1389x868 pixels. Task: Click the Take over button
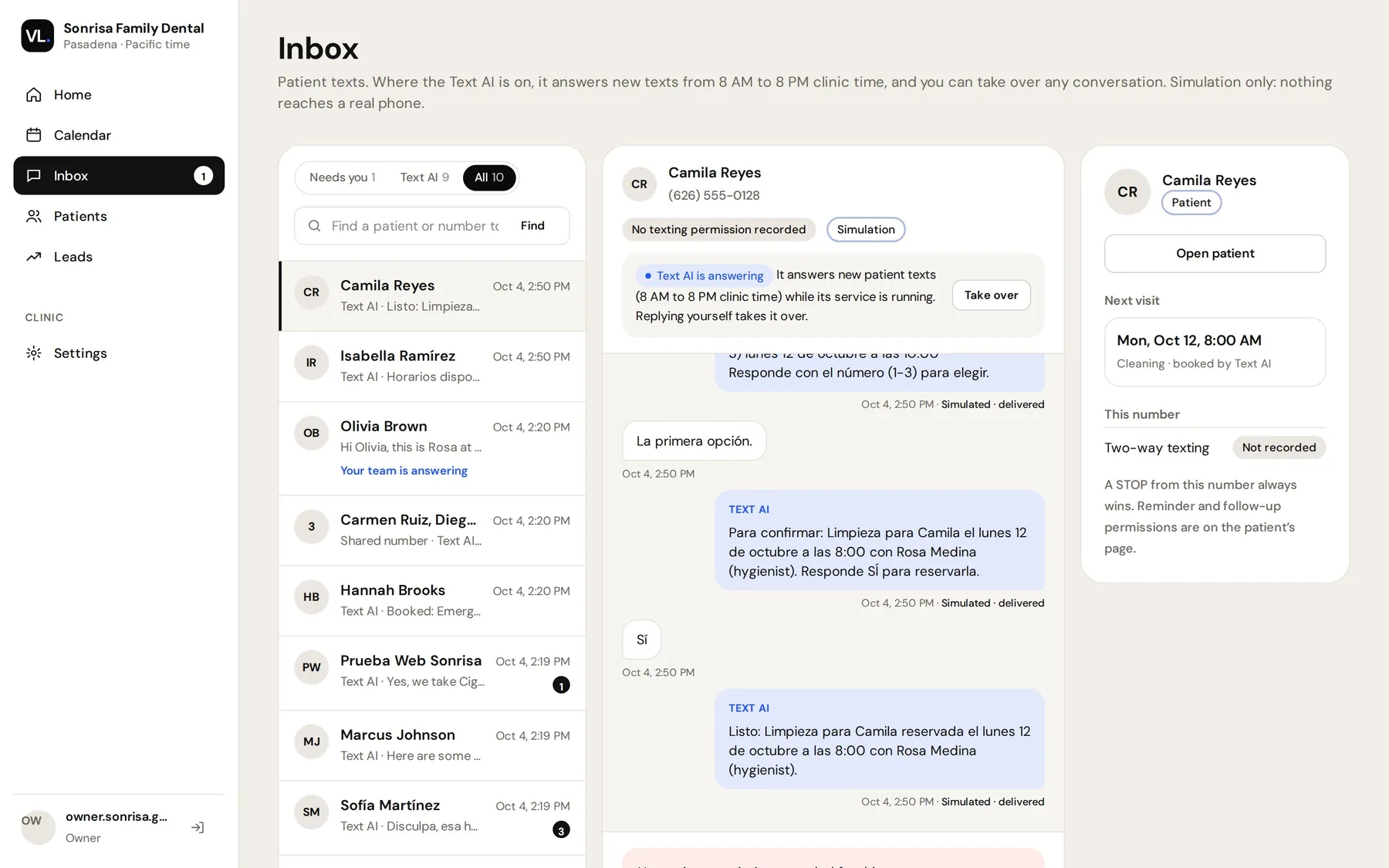coord(991,295)
